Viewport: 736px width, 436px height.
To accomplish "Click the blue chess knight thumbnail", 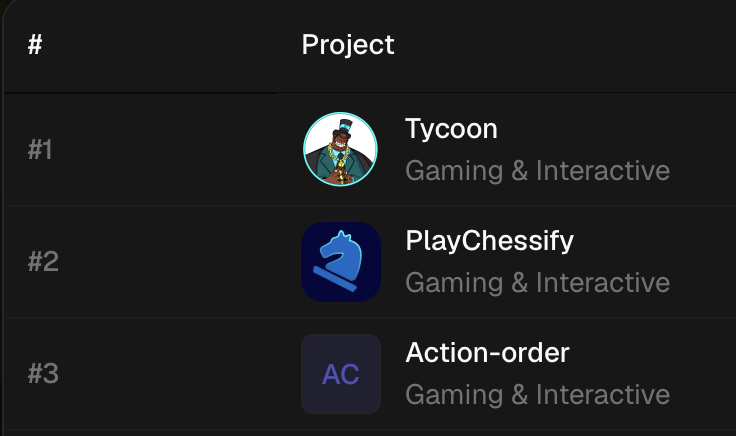I will [341, 262].
